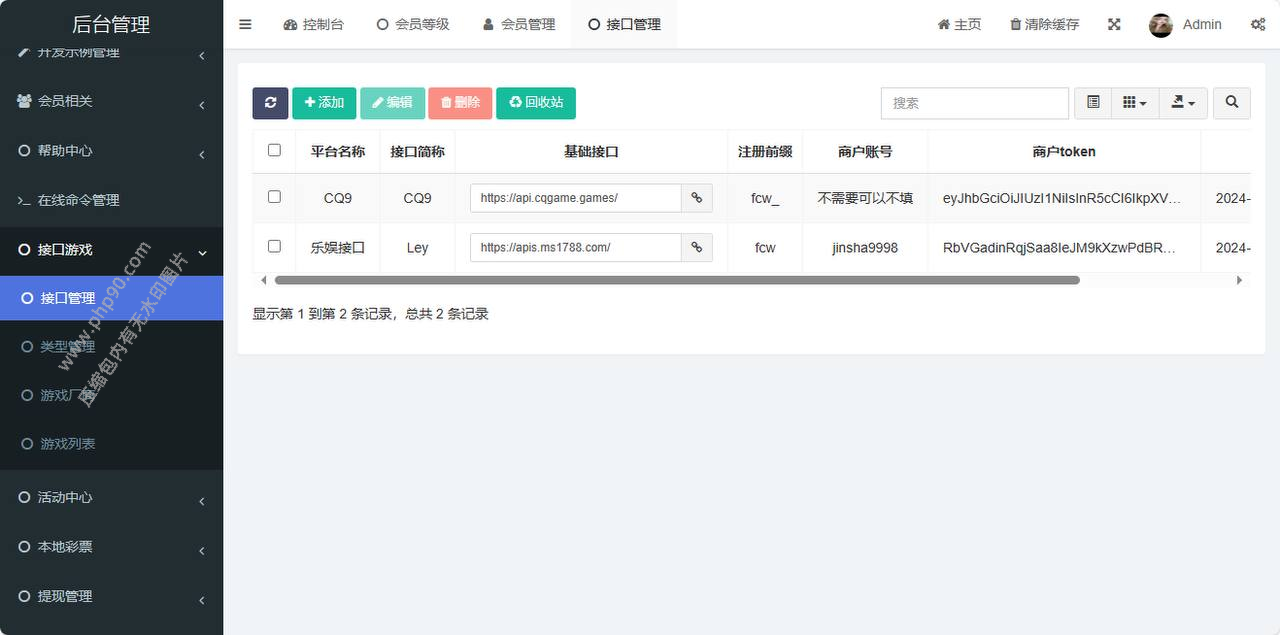The image size is (1280, 635).
Task: Enter fullscreen mode via expand icon
Action: (1114, 25)
